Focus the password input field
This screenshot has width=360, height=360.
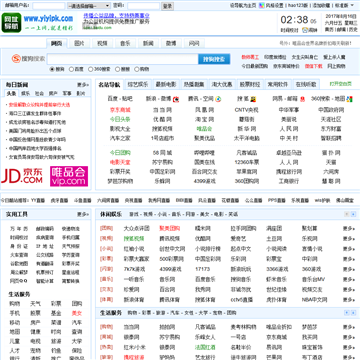pos(143,6)
